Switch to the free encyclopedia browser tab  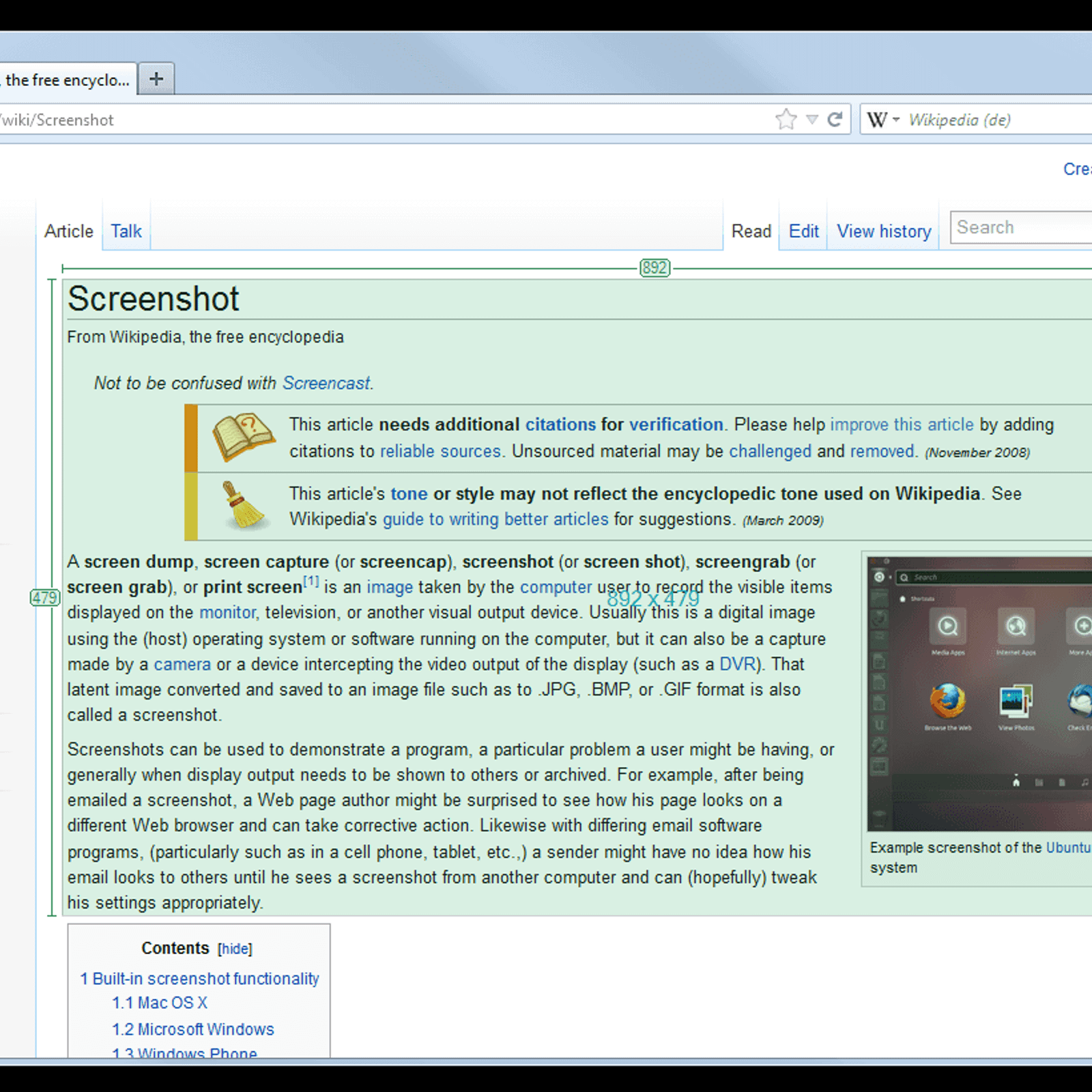[67, 80]
